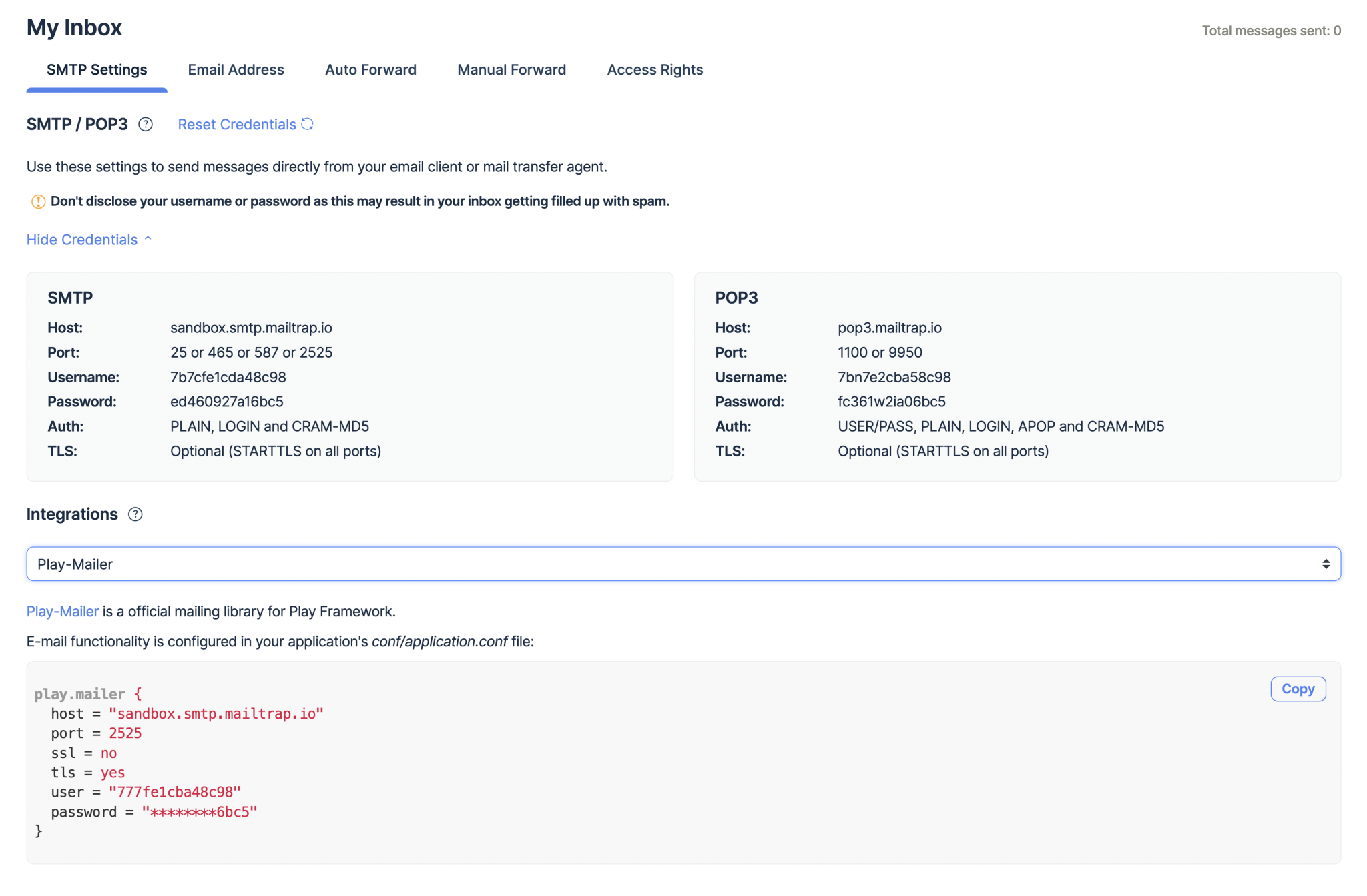Click the SMTP / POP3 help question icon

(146, 125)
